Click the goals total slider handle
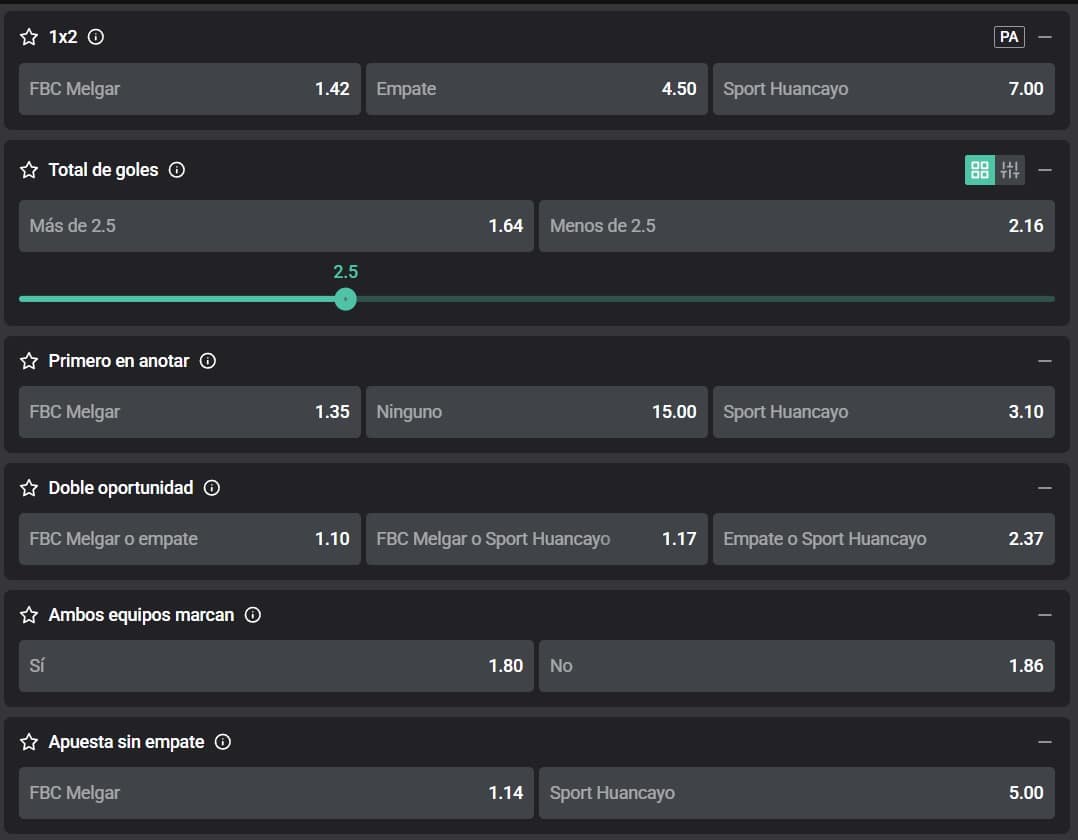The height and width of the screenshot is (840, 1078). (345, 299)
